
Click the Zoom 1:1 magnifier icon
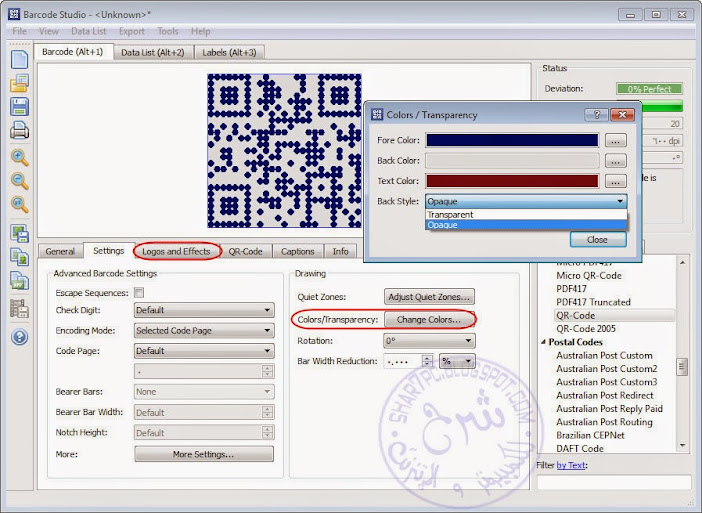[19, 204]
